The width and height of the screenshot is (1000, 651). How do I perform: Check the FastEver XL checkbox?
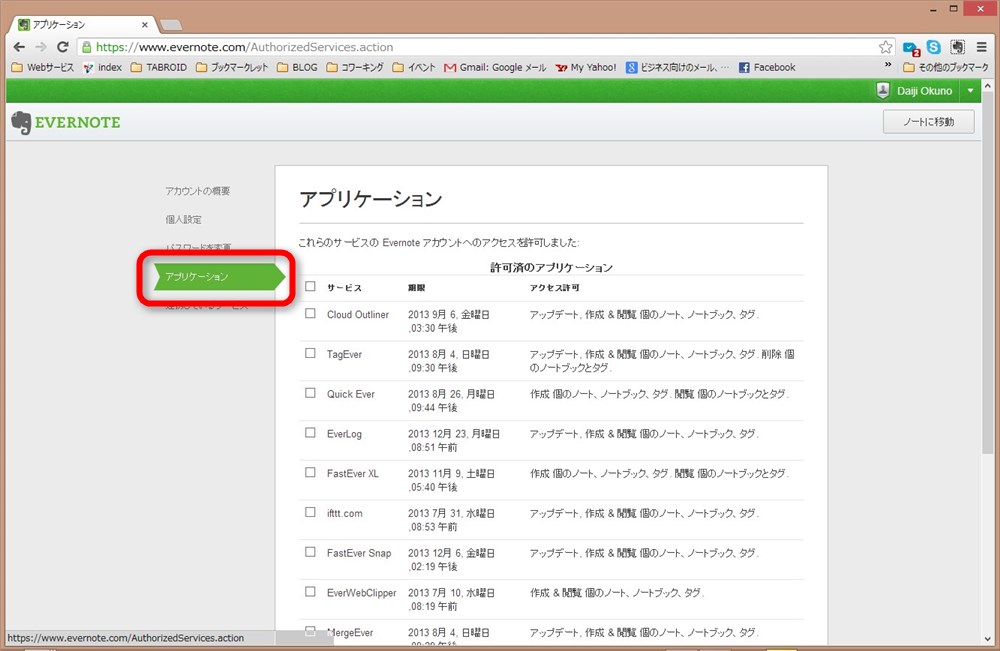pyautogui.click(x=310, y=472)
